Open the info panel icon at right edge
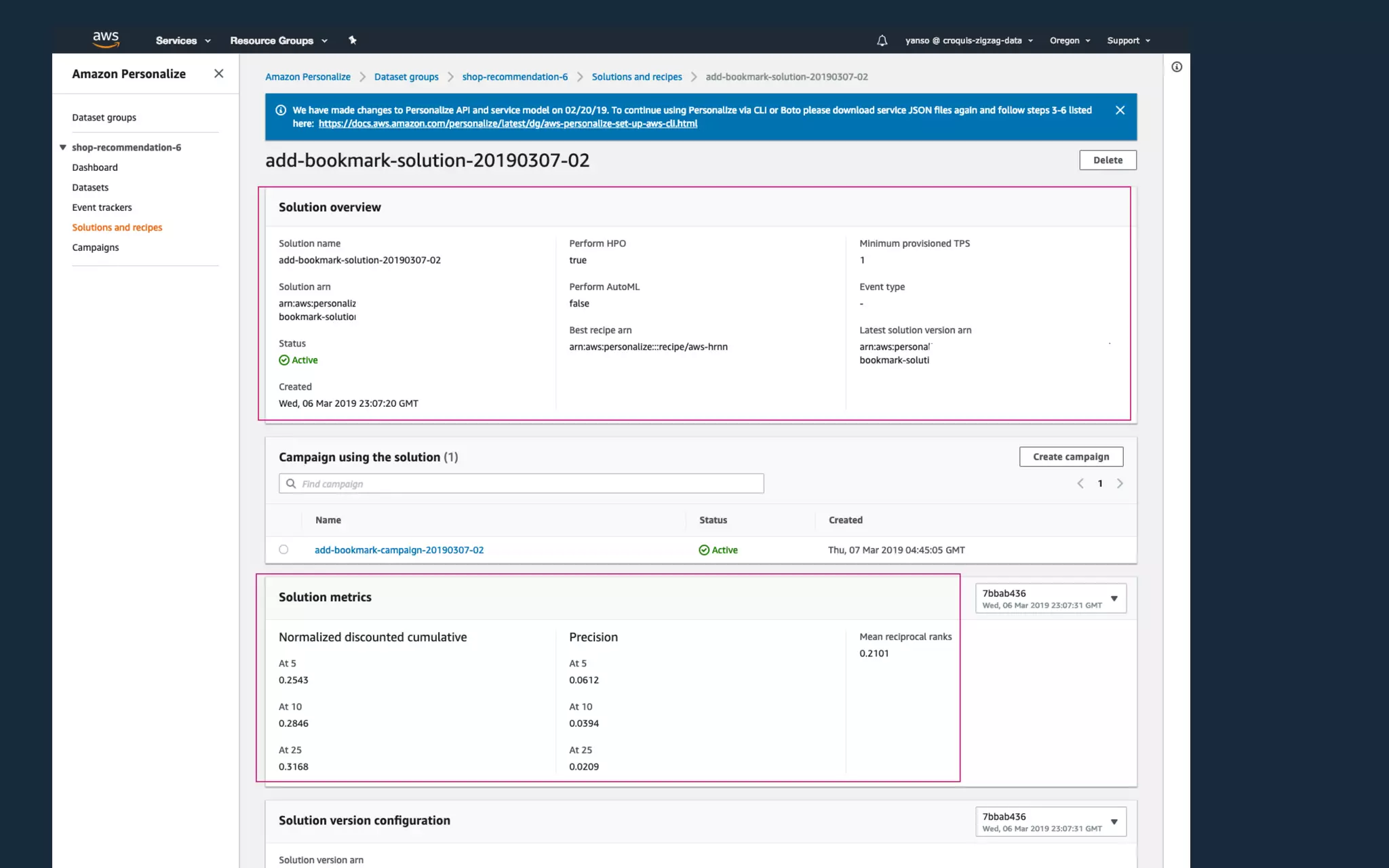The width and height of the screenshot is (1389, 868). tap(1177, 66)
